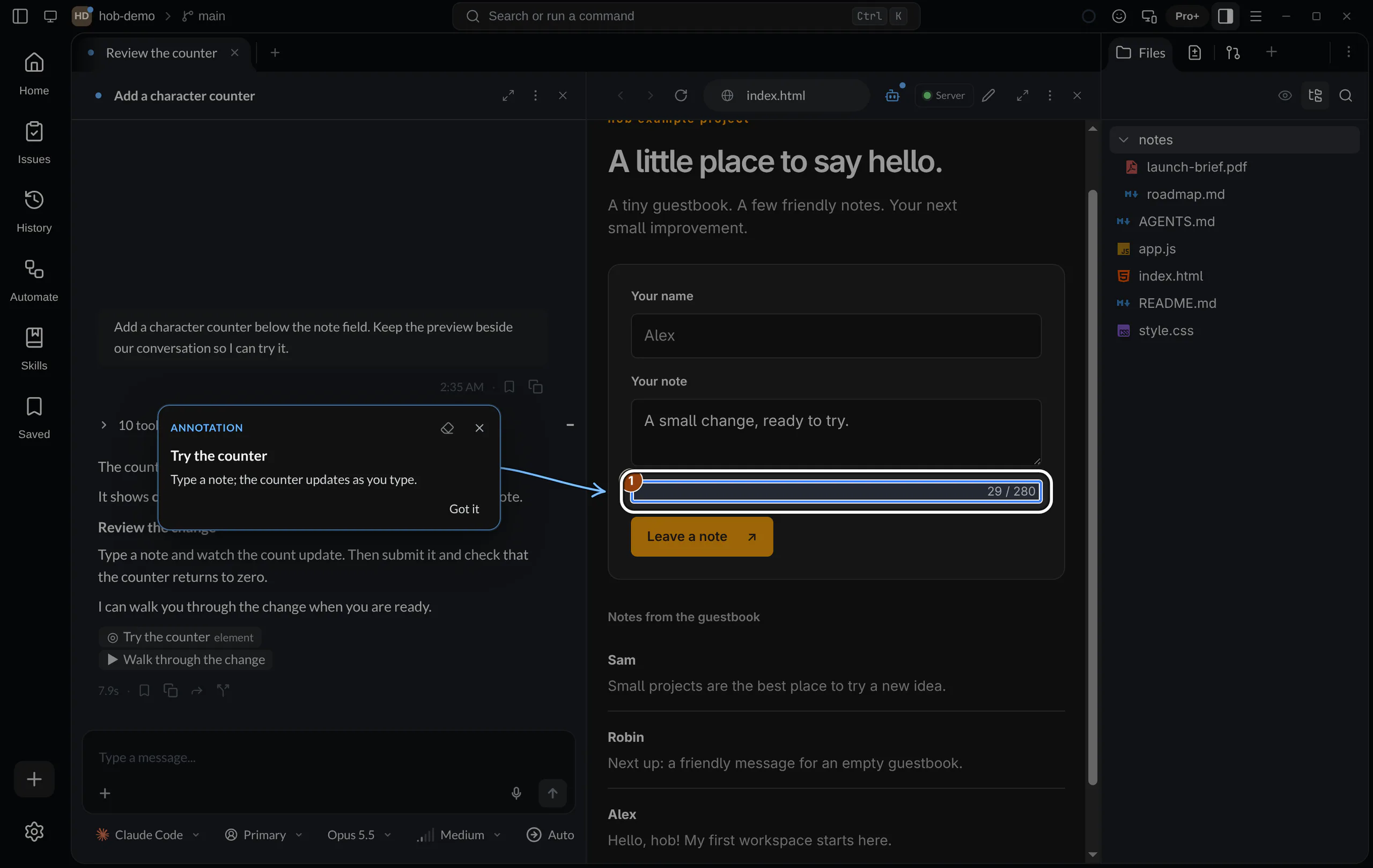
Task: Open the Opus 5.5 model dropdown
Action: tap(359, 835)
